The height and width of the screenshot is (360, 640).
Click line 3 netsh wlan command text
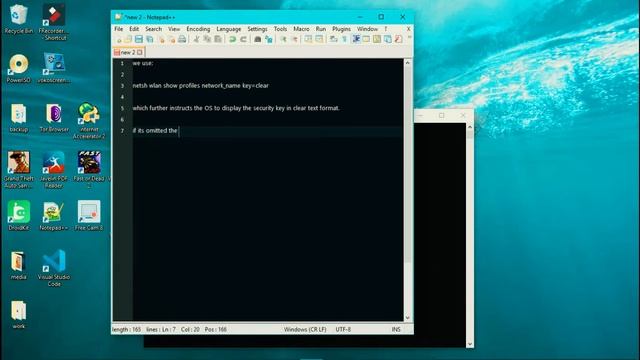click(200, 86)
